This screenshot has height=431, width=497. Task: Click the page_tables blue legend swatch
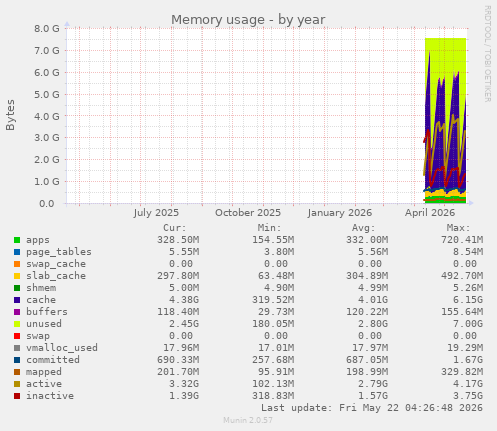point(17,252)
